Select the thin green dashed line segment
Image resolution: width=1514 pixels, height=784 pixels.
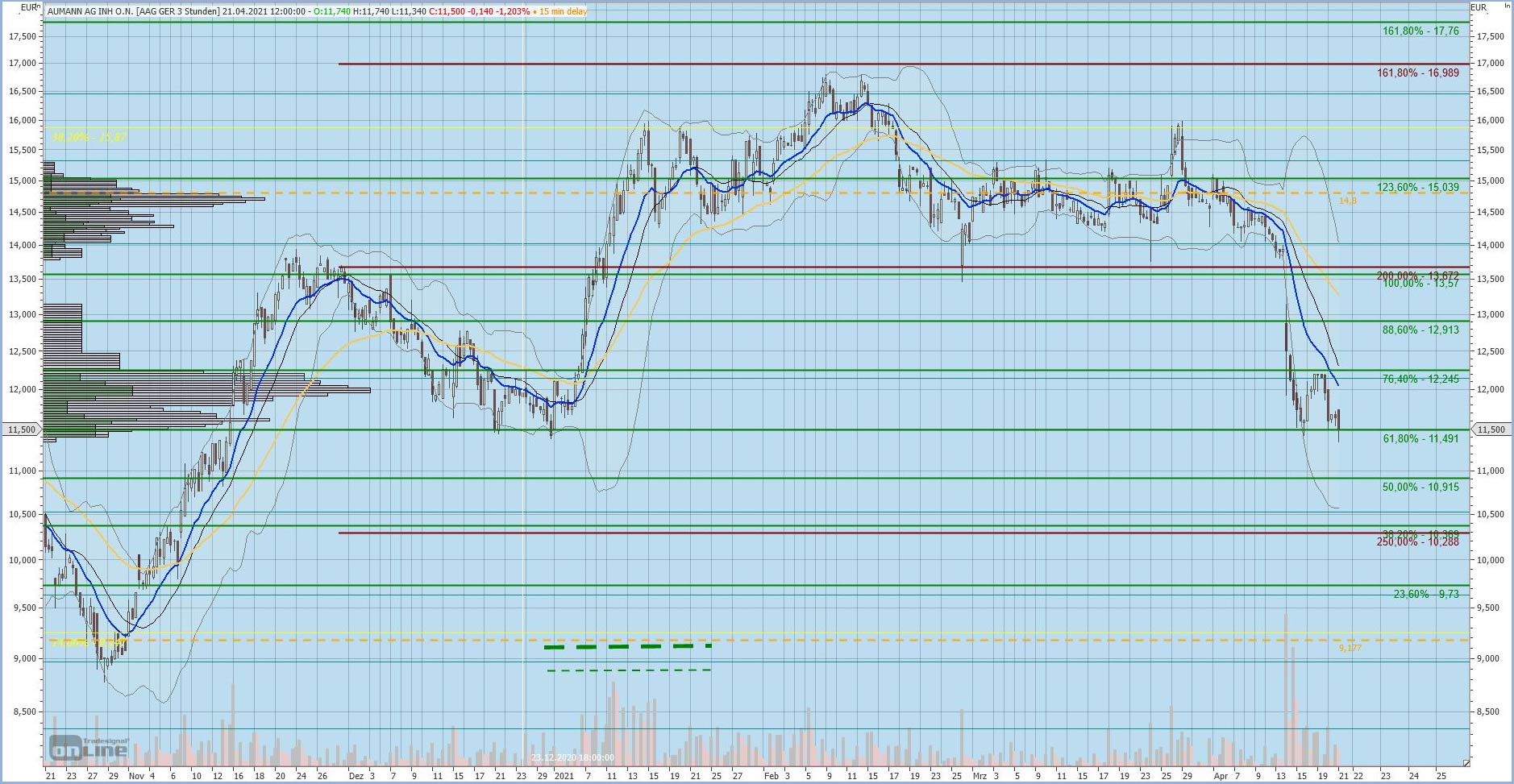[629, 670]
